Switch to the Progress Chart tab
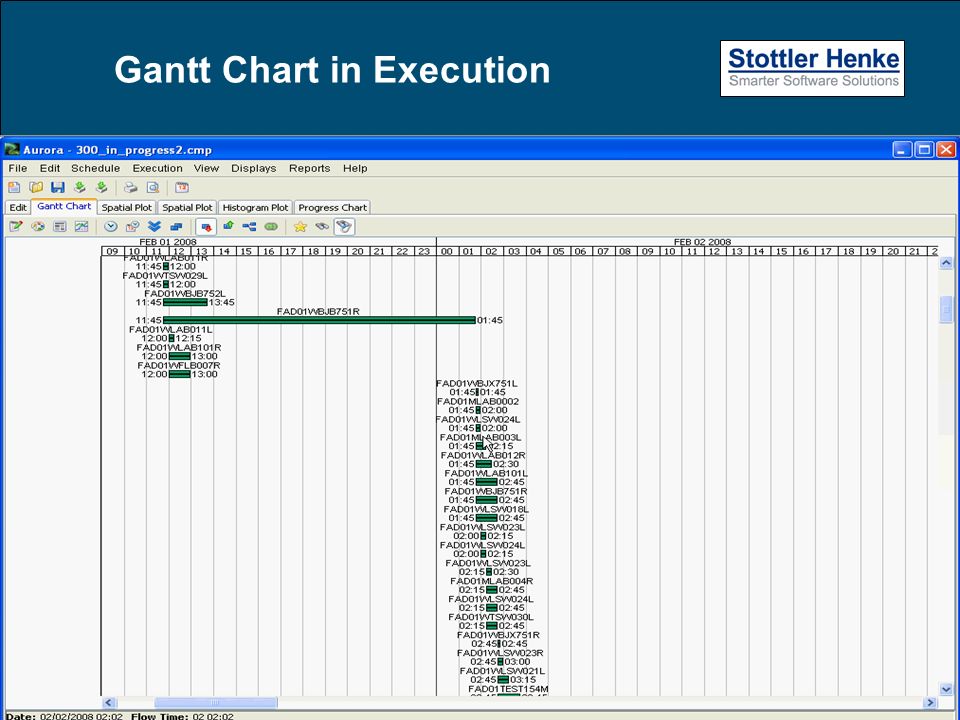This screenshot has width=960, height=720. click(x=332, y=208)
